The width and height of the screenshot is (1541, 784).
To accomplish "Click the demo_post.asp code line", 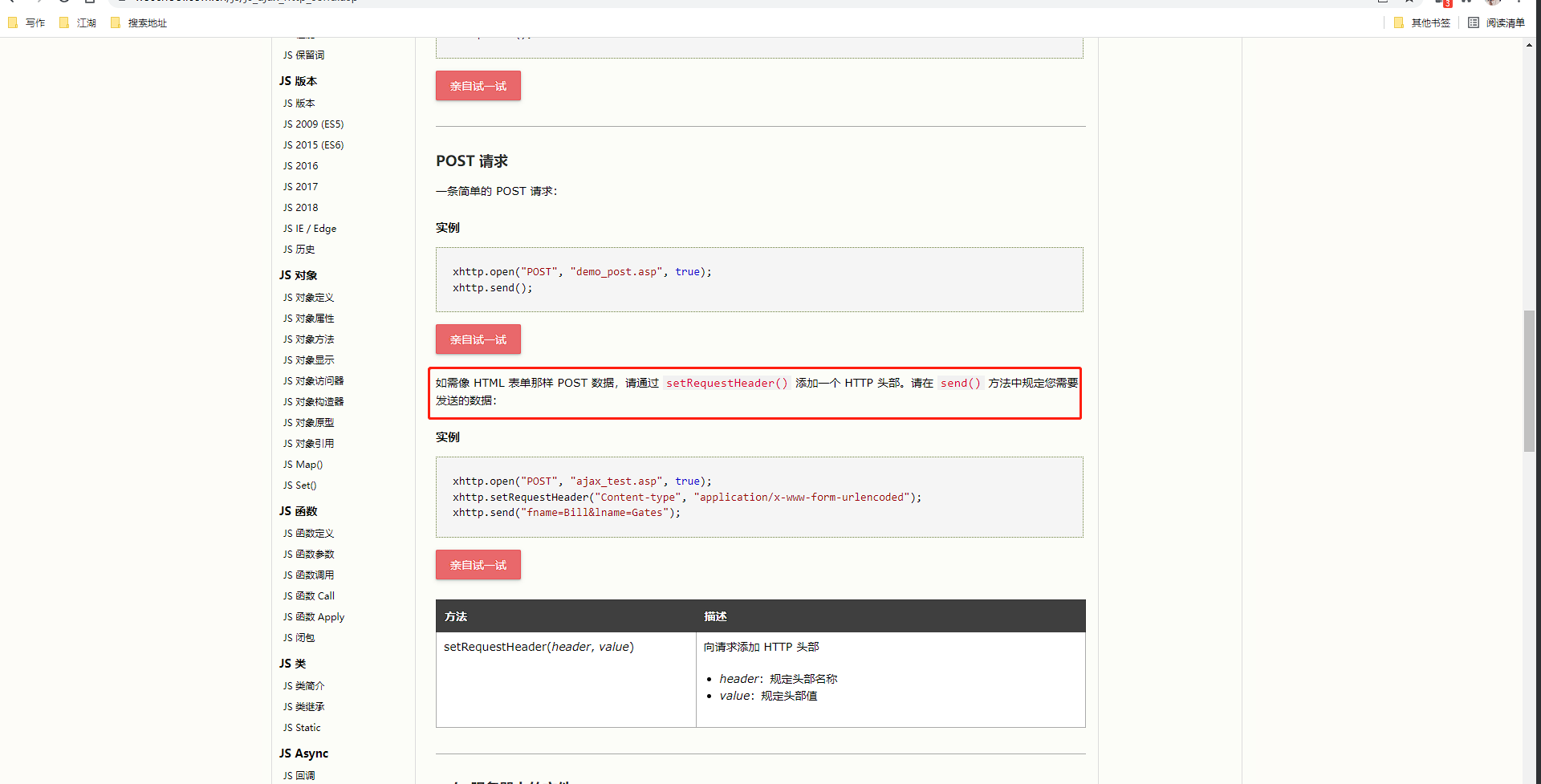I will 582,272.
